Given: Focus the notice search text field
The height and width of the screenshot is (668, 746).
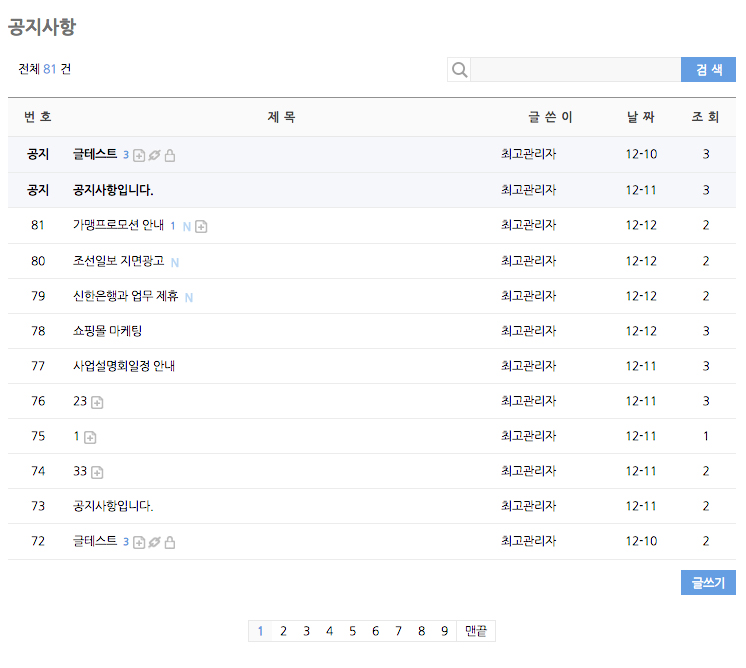Looking at the screenshot, I should click(575, 70).
